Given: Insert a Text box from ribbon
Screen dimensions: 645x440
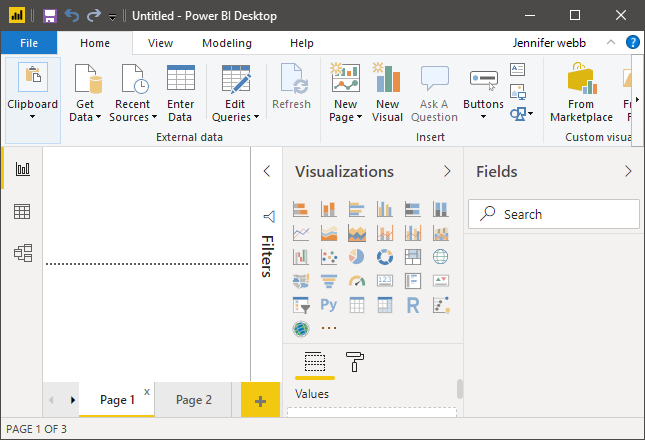Looking at the screenshot, I should click(x=517, y=69).
